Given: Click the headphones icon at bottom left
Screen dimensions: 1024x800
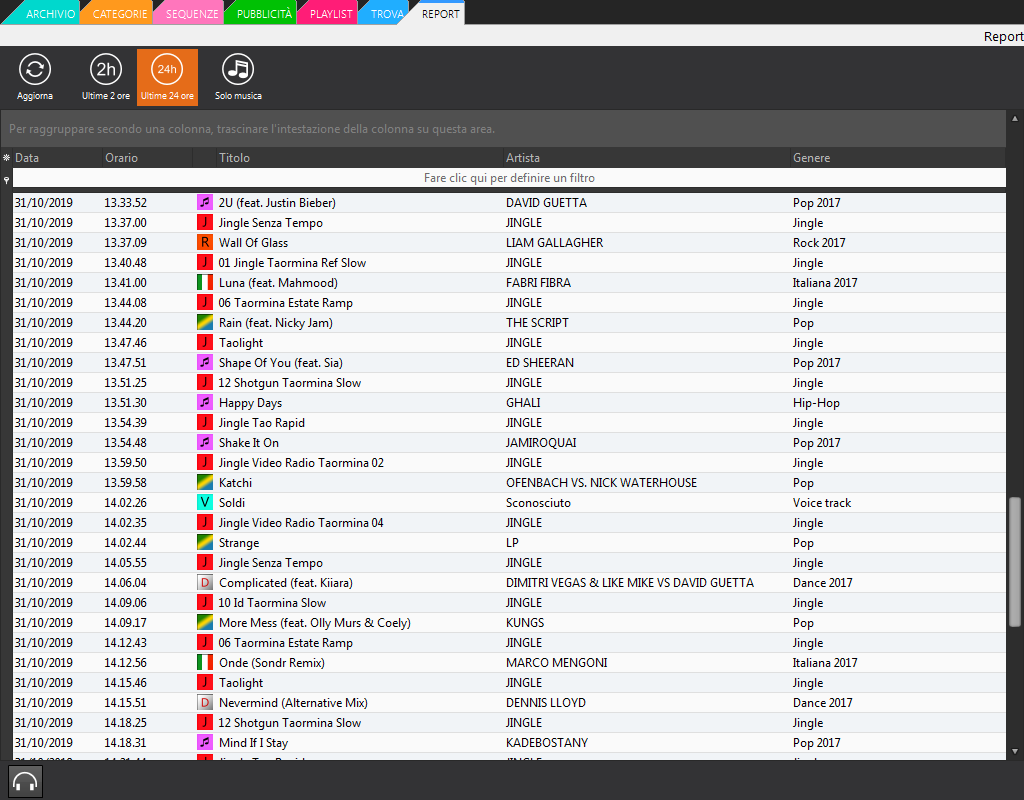Looking at the screenshot, I should (25, 781).
